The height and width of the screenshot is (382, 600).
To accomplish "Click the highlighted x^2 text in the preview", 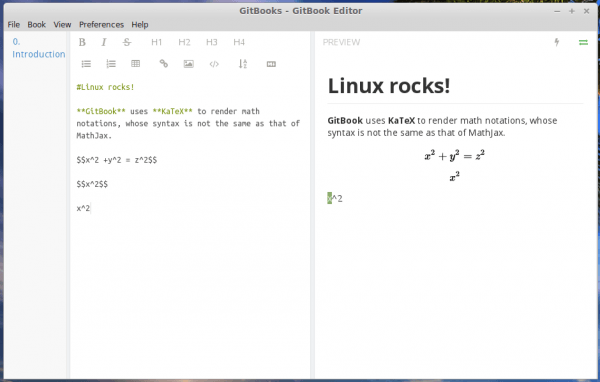I will click(335, 198).
